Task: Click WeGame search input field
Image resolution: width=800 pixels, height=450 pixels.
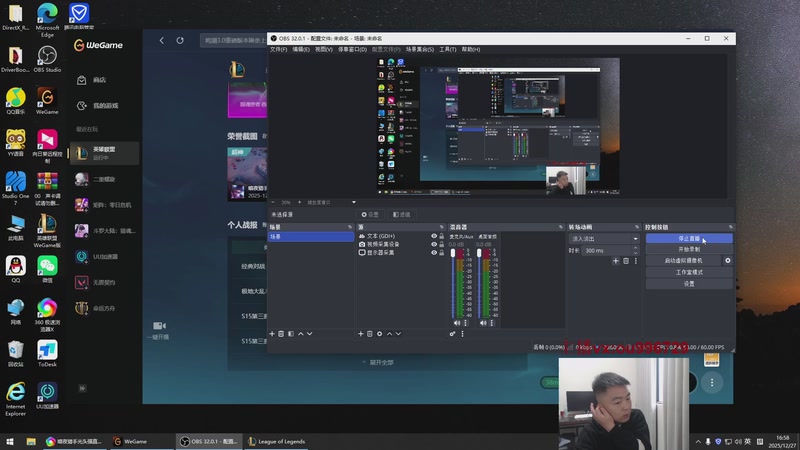Action: coord(233,40)
